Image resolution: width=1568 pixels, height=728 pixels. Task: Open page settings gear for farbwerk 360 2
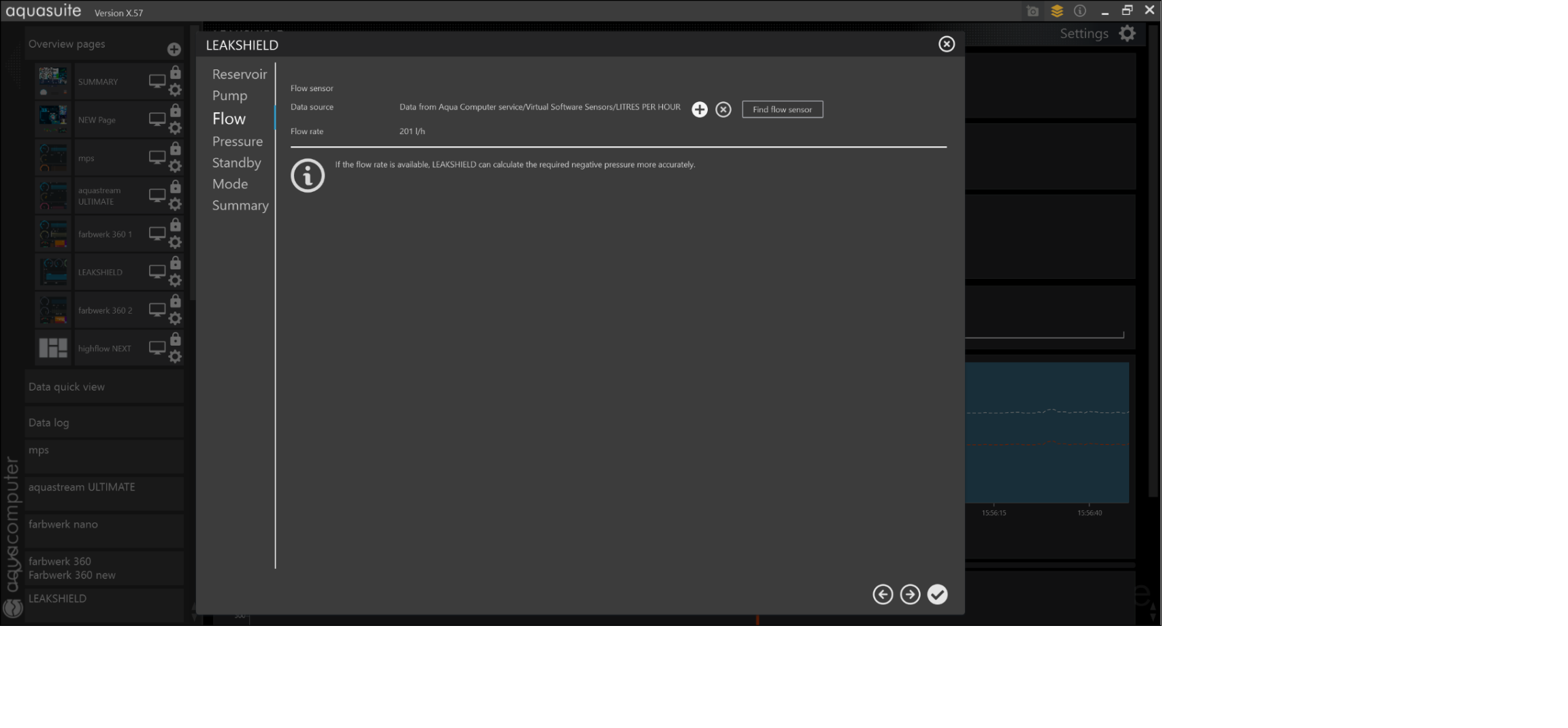175,318
